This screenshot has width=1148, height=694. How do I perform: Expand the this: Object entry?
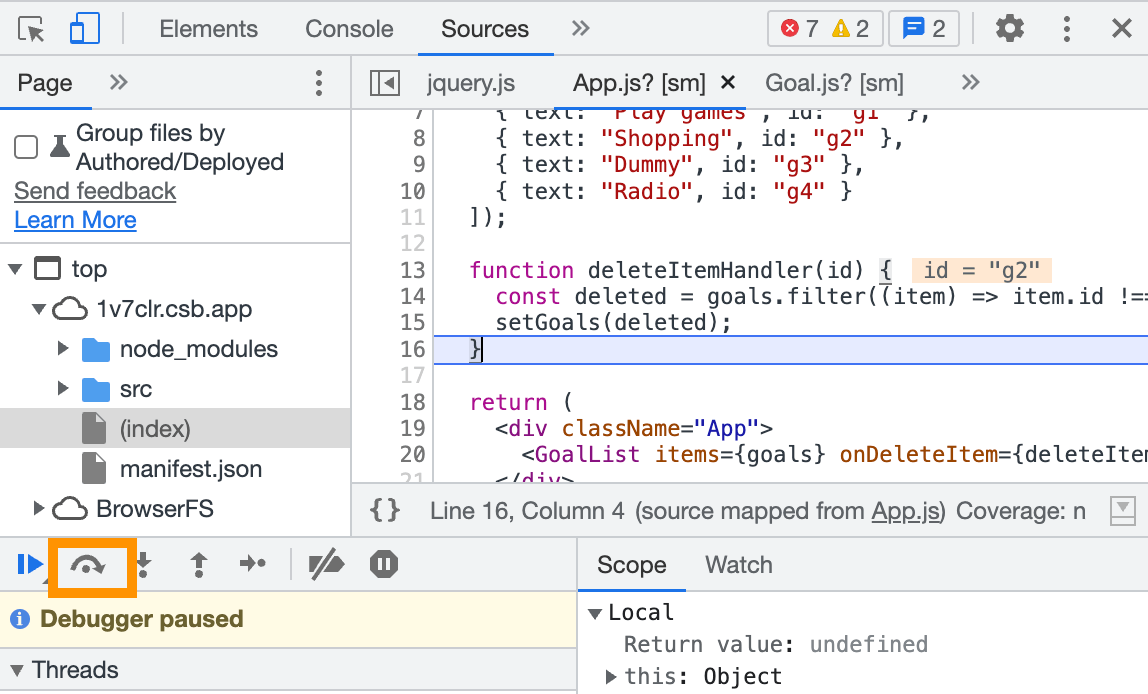coord(611,676)
